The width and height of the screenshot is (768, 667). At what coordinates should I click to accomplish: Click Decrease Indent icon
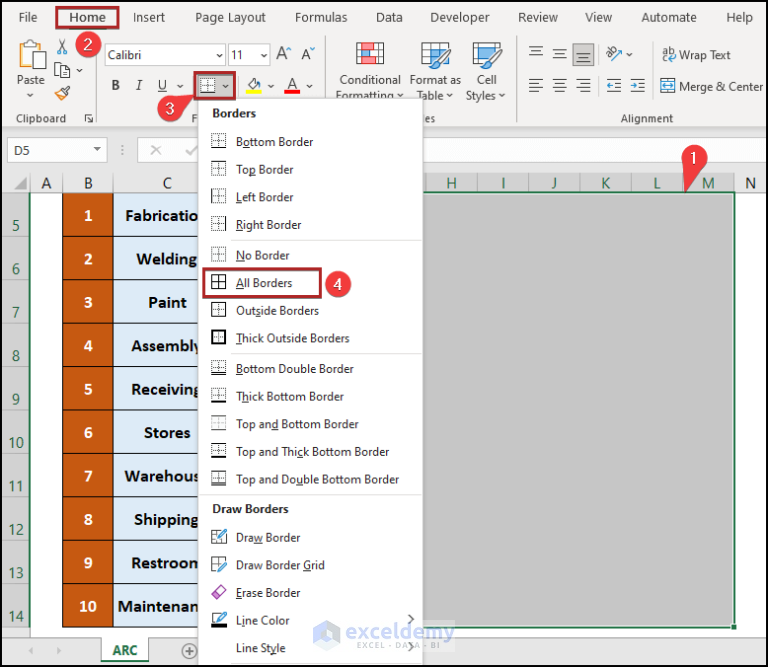point(614,86)
